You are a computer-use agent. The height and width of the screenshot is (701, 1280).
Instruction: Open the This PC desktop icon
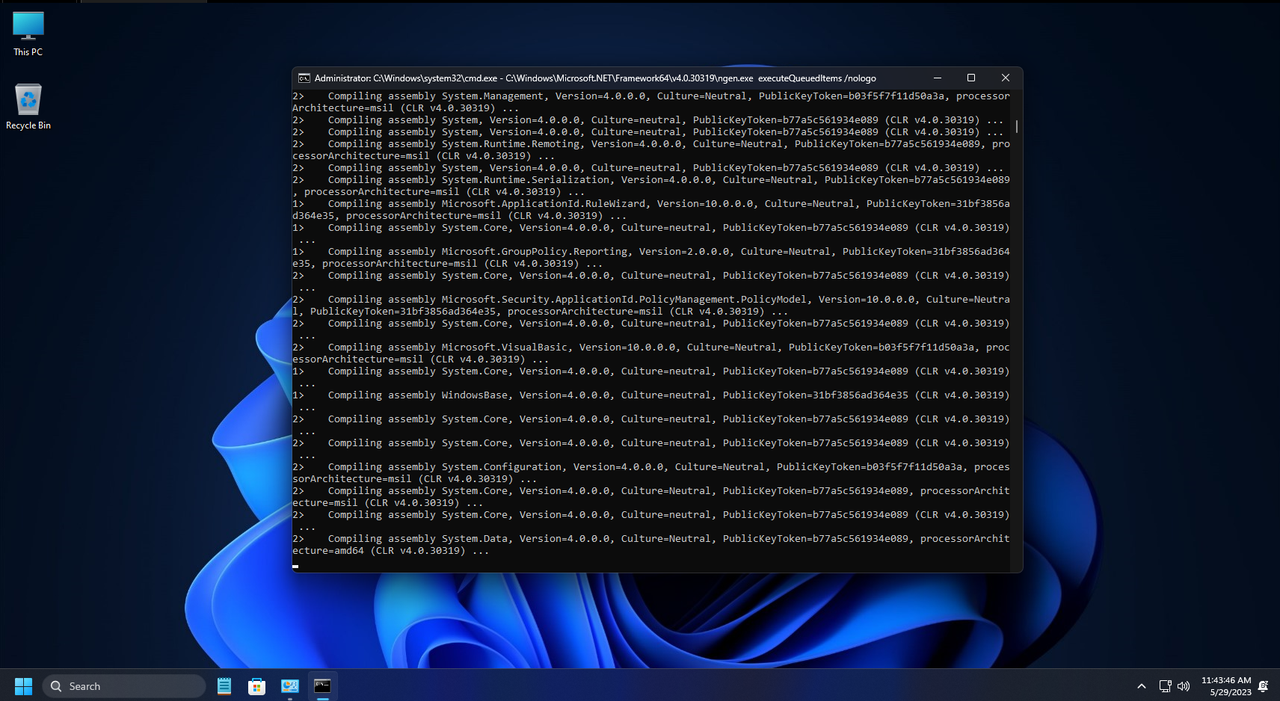28,34
